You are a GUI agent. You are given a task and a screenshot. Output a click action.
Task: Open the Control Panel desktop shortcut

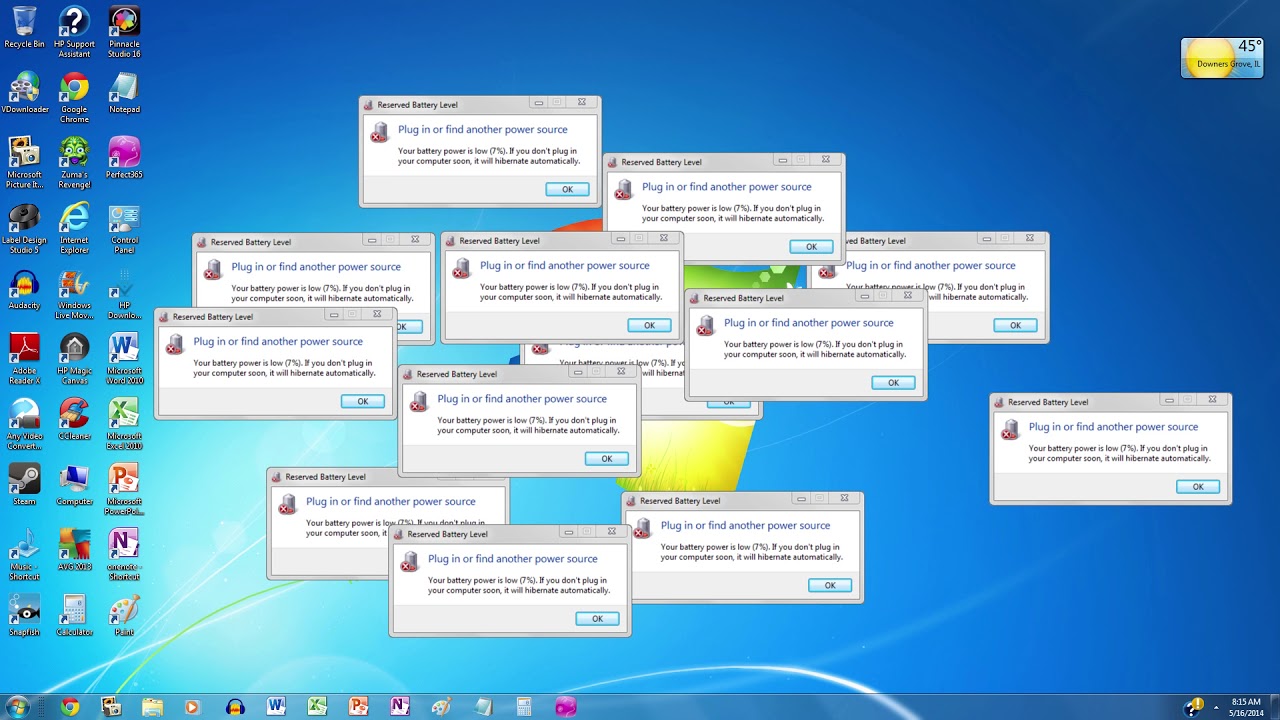124,228
